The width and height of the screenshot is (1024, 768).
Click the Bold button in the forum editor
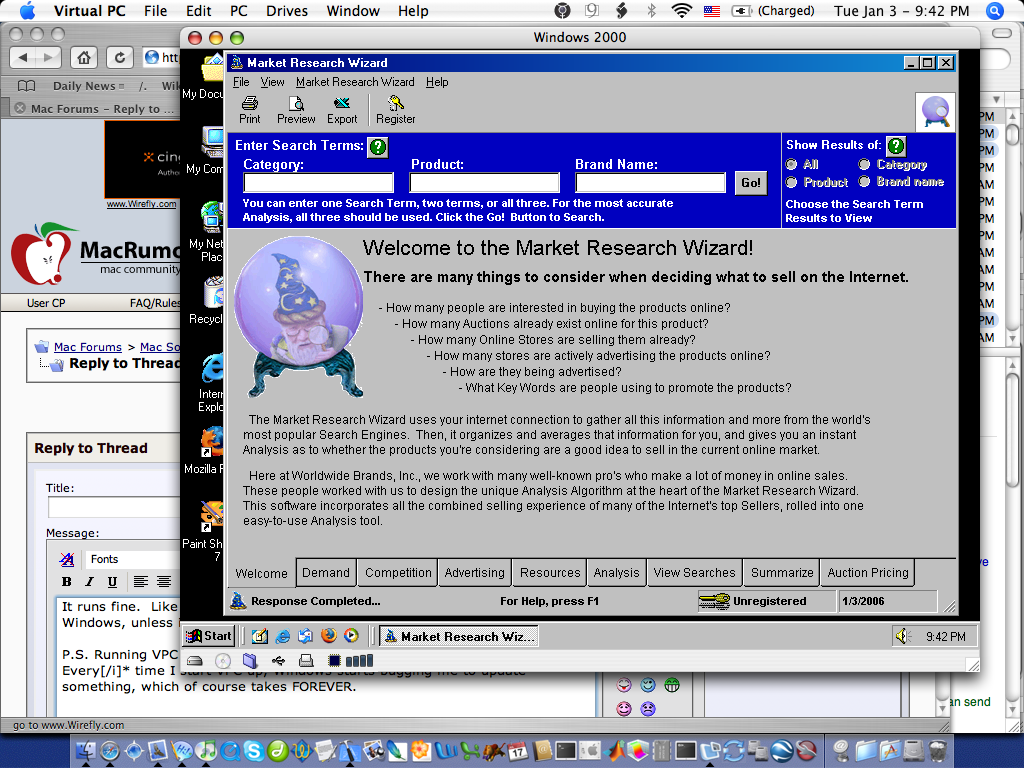(x=67, y=582)
